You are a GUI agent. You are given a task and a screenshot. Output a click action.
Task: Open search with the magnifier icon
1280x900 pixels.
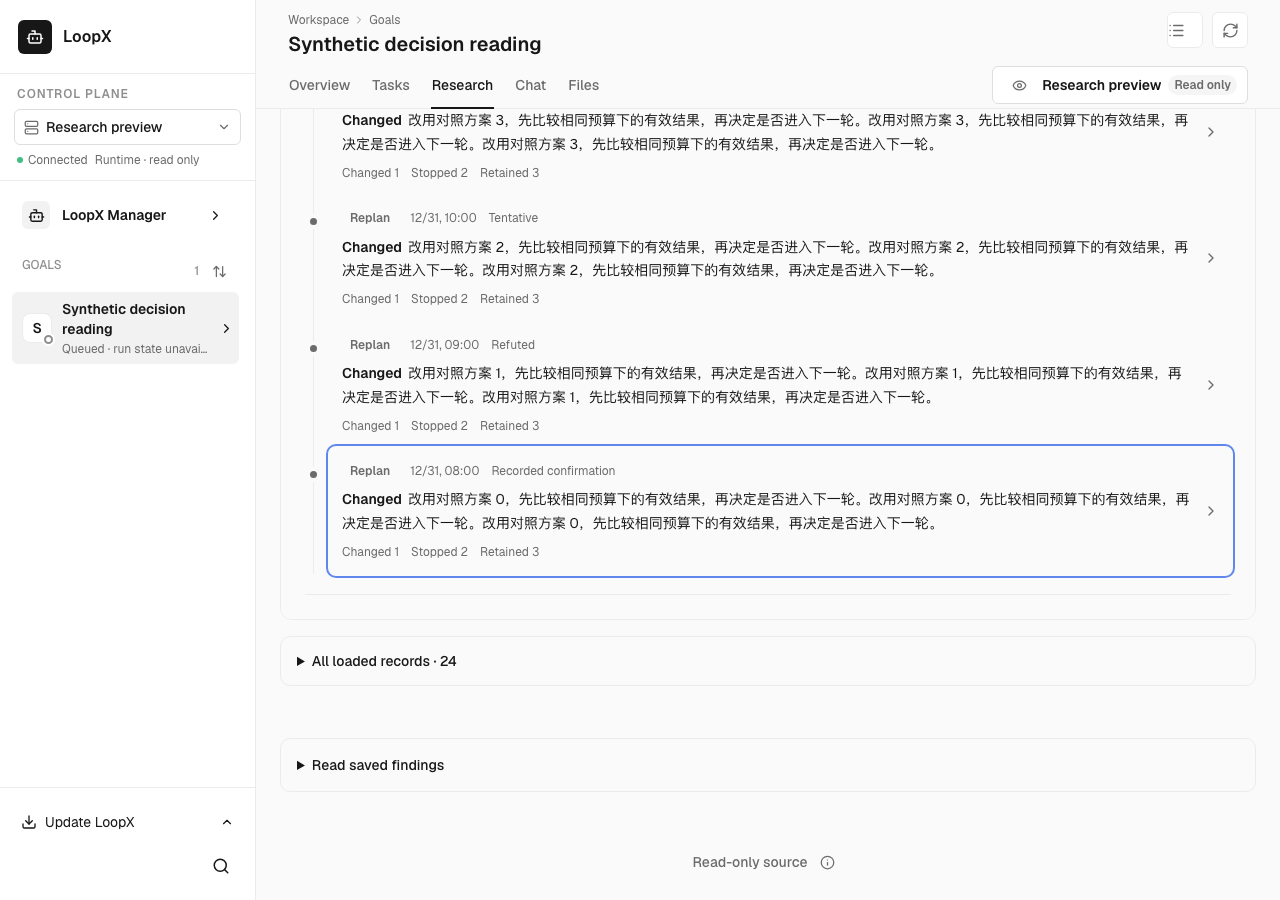click(x=221, y=866)
